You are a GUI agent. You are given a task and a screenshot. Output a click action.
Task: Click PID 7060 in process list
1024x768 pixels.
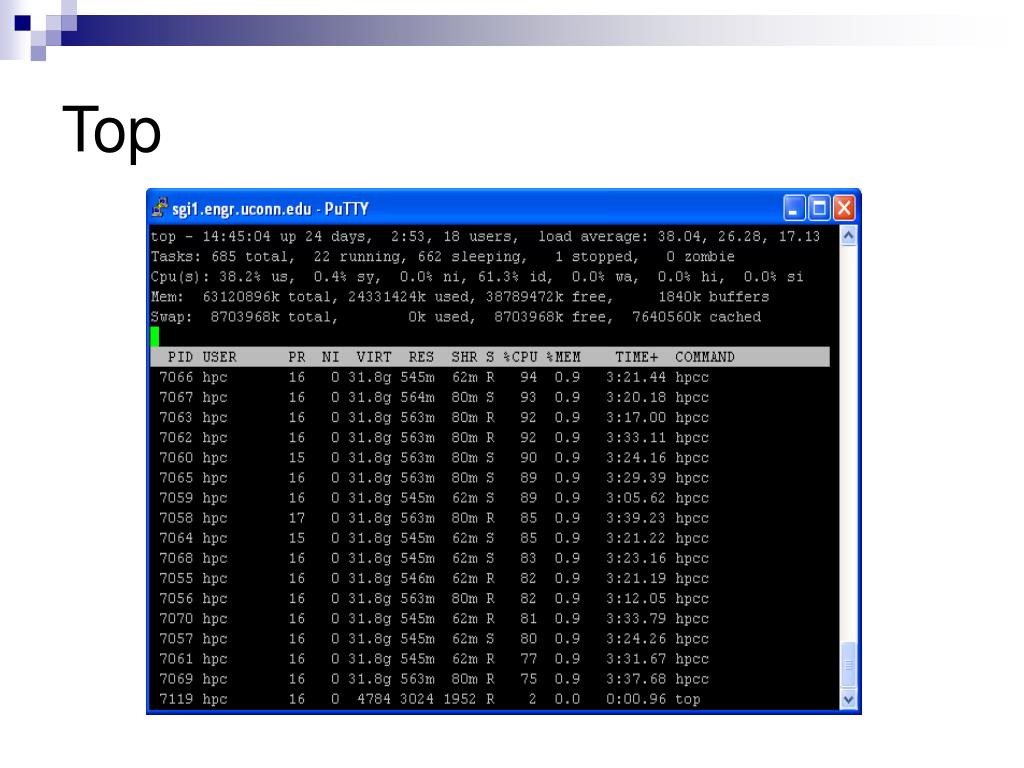pos(176,458)
